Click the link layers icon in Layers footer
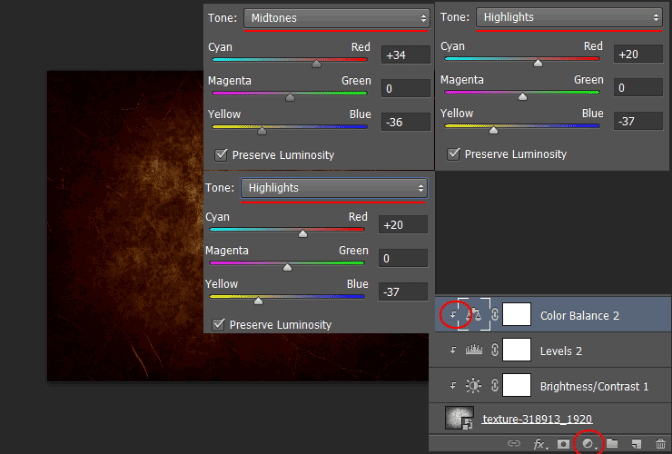Viewport: 672px width, 454px height. click(514, 443)
